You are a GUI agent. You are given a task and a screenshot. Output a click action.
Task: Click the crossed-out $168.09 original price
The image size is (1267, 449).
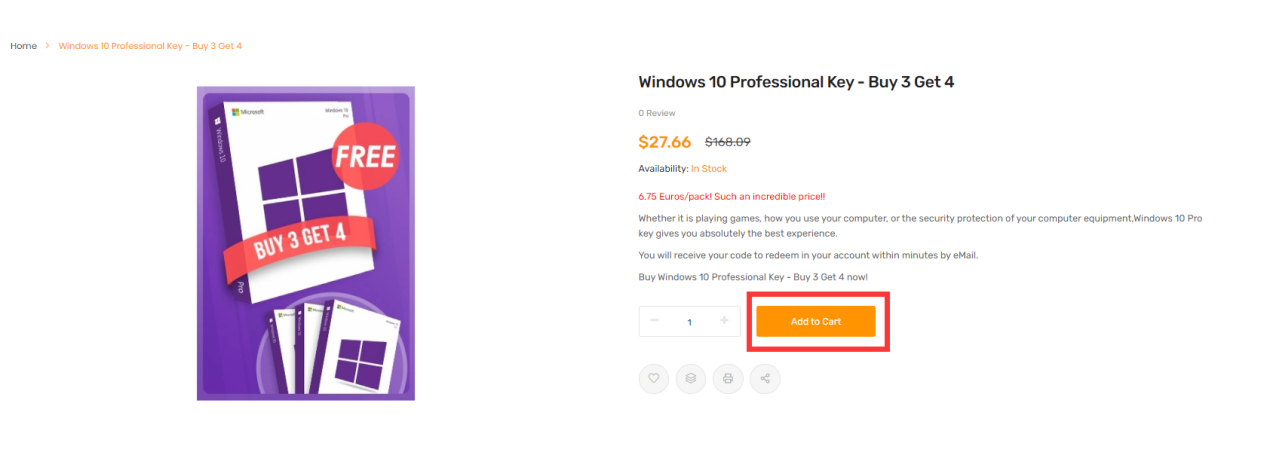tap(727, 142)
